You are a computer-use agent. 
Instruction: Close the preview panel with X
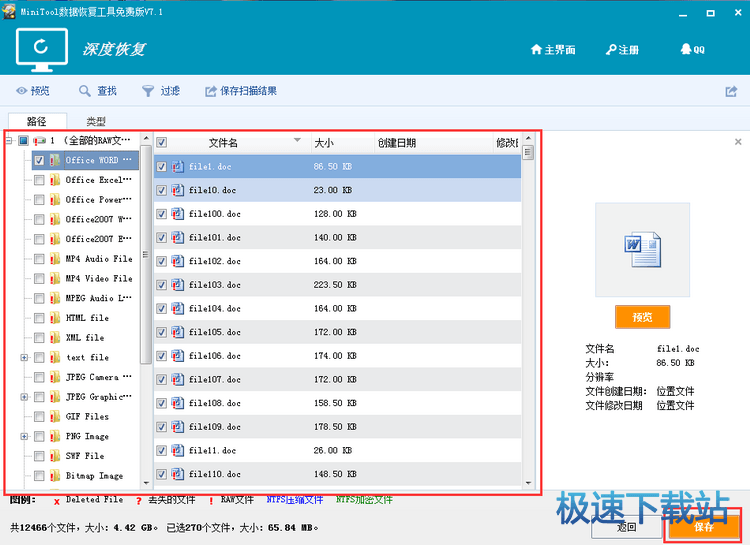(x=738, y=142)
